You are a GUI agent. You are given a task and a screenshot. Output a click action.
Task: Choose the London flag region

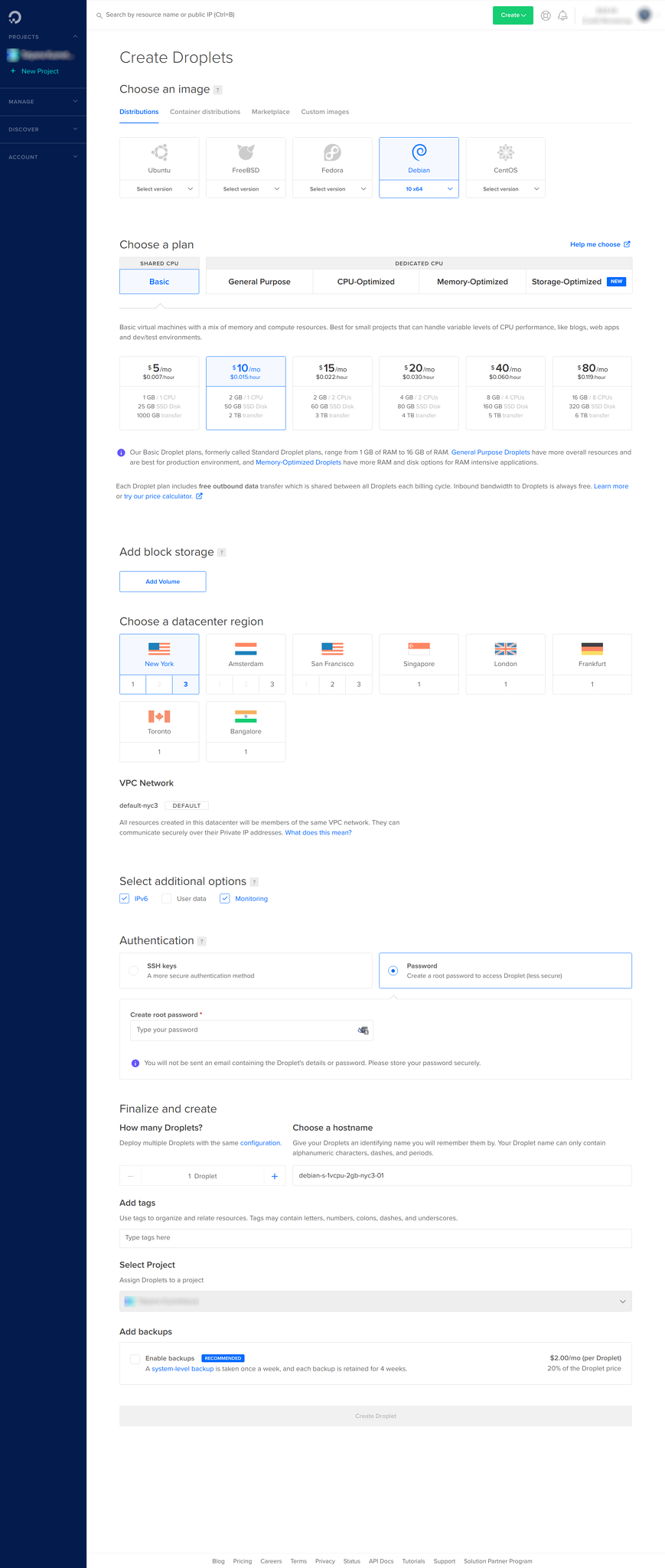point(506,648)
